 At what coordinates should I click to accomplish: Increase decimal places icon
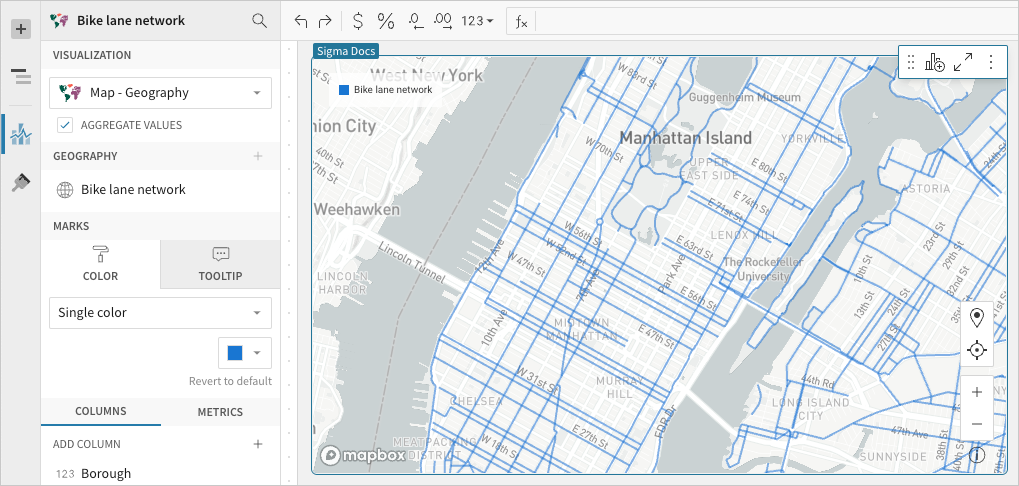[x=443, y=21]
